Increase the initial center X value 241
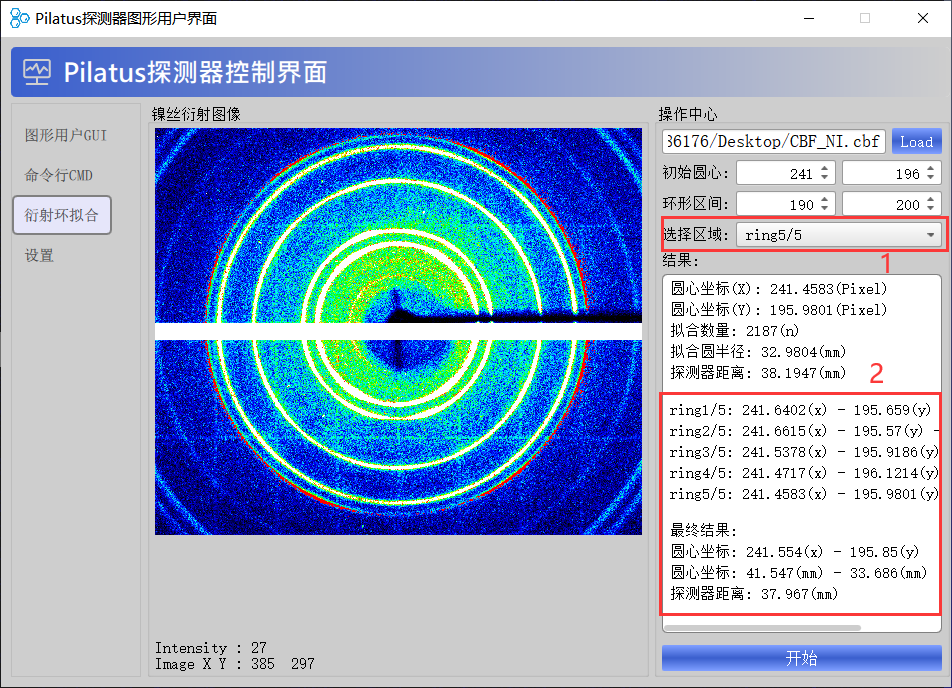Viewport: 952px width, 688px height. tap(824, 168)
